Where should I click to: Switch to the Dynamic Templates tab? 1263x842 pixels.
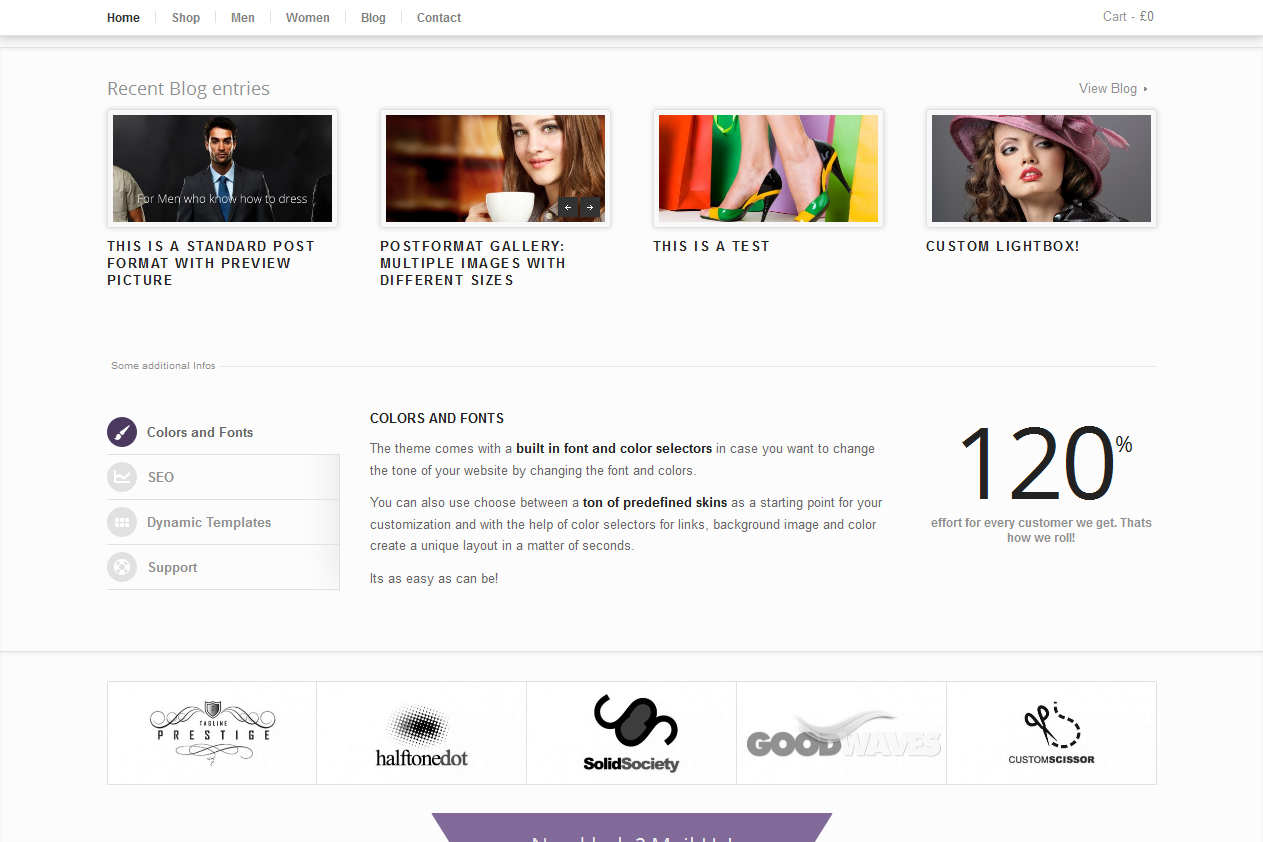(209, 522)
